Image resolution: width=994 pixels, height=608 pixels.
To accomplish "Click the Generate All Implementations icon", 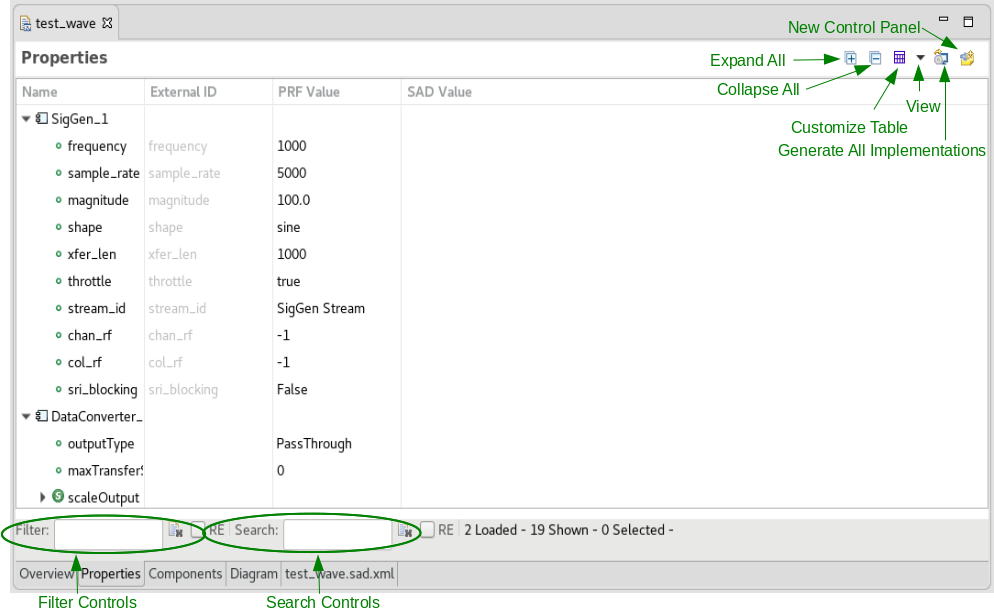I will [941, 58].
